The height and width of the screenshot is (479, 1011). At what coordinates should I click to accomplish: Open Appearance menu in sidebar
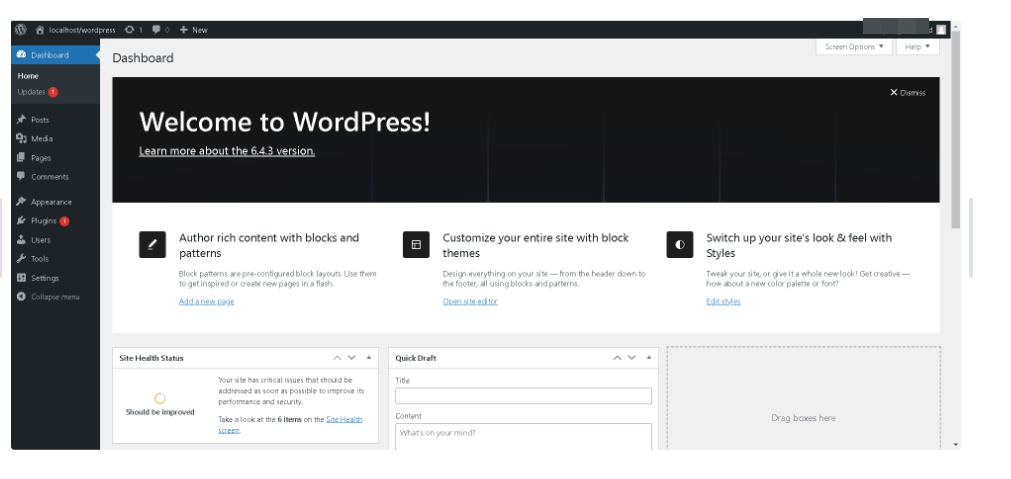[50, 202]
